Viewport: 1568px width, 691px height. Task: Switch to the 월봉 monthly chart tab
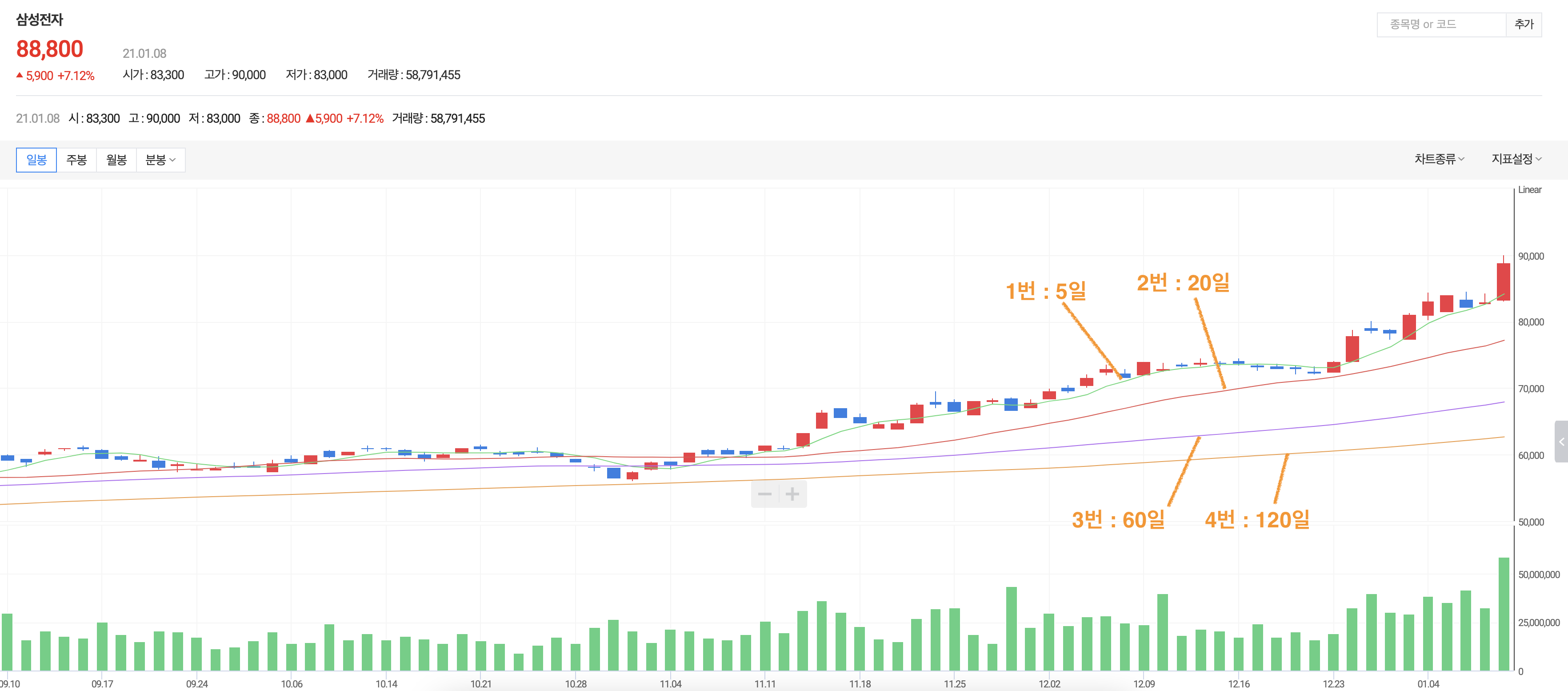(x=116, y=160)
